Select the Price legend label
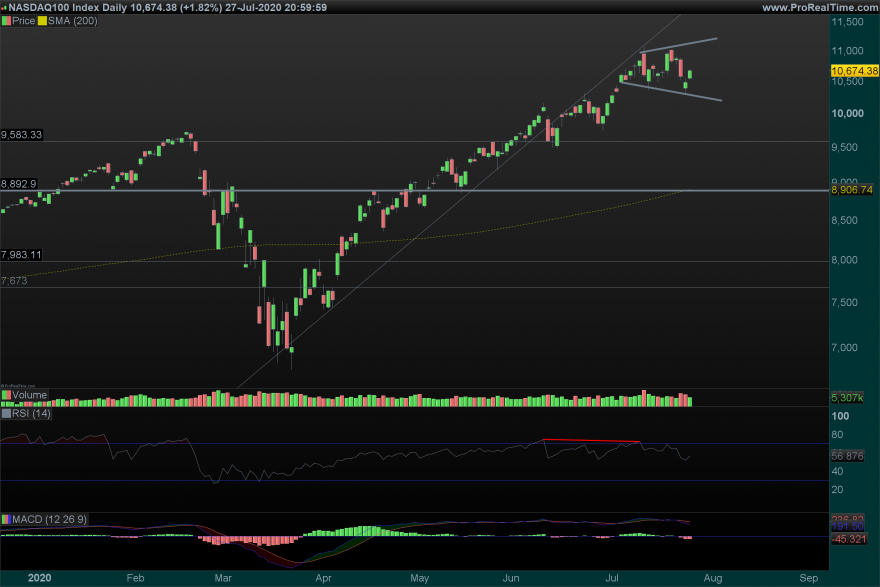The image size is (880, 587). 24,21
